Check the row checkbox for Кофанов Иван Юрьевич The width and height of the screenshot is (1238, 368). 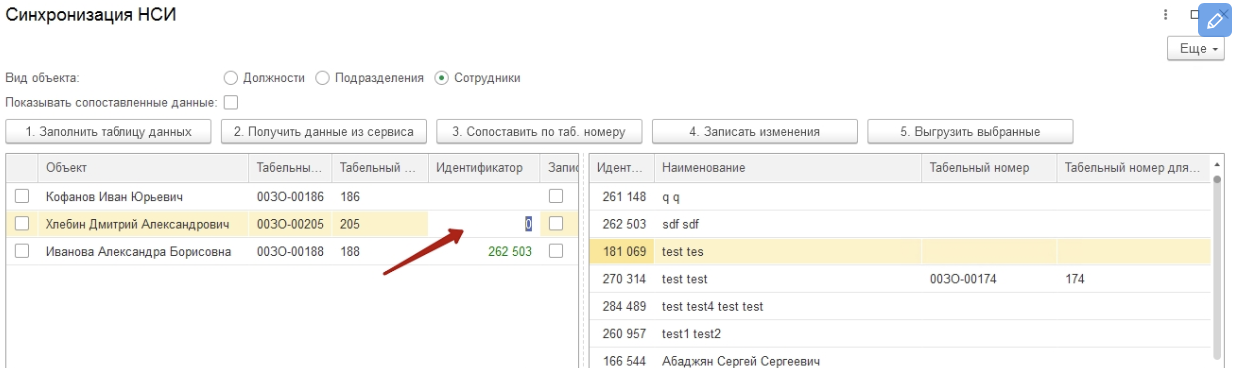(22, 197)
